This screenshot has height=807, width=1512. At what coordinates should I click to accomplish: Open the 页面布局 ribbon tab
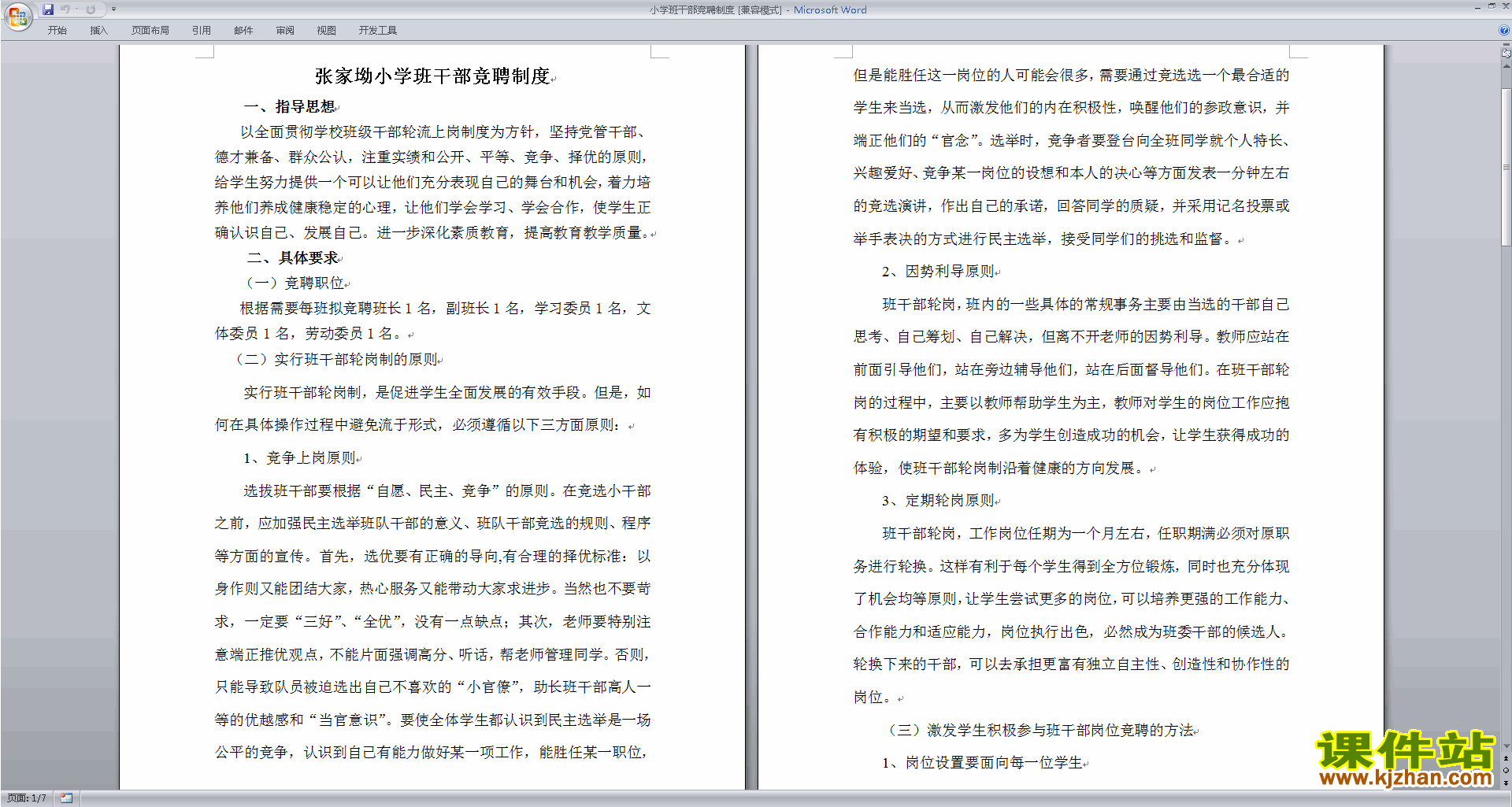pyautogui.click(x=150, y=31)
